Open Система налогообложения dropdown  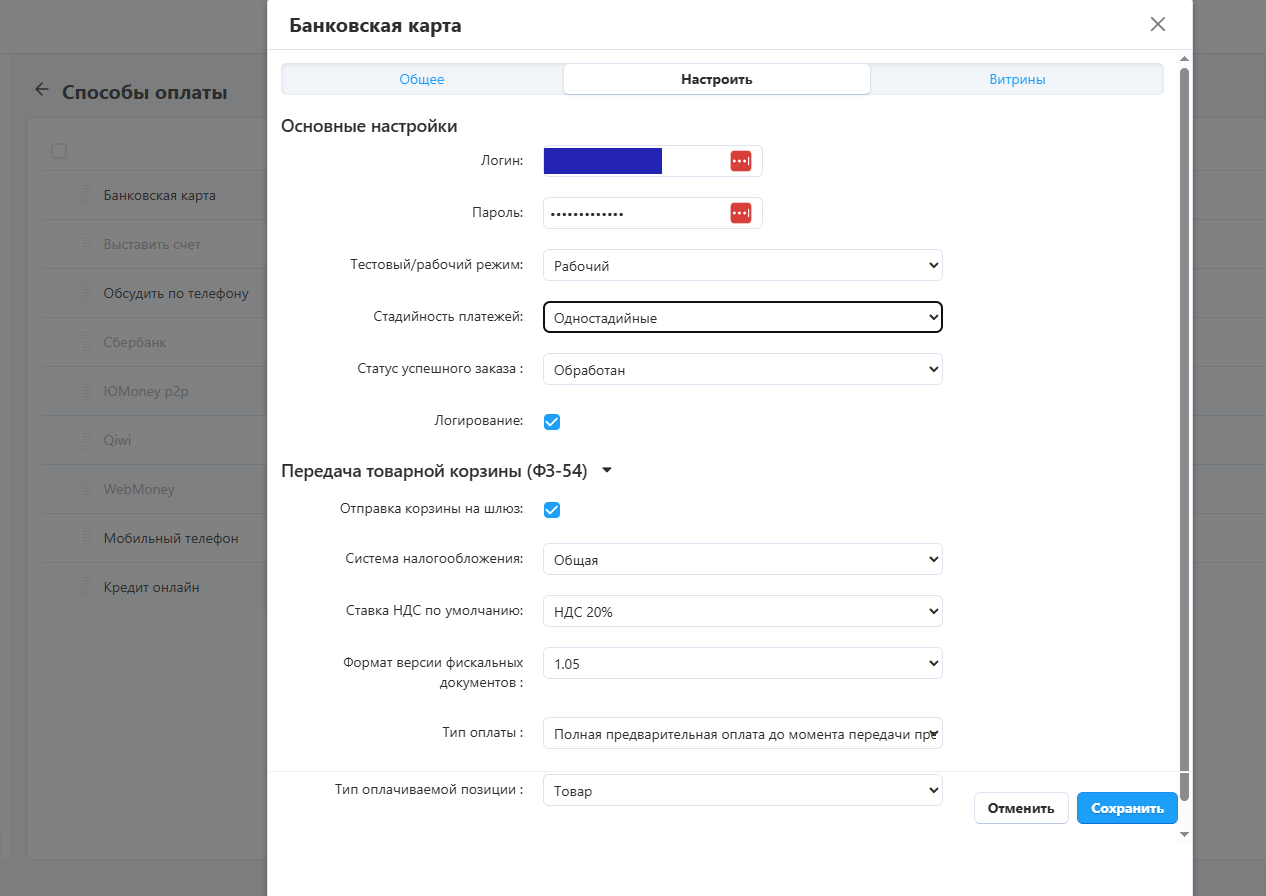tap(743, 559)
